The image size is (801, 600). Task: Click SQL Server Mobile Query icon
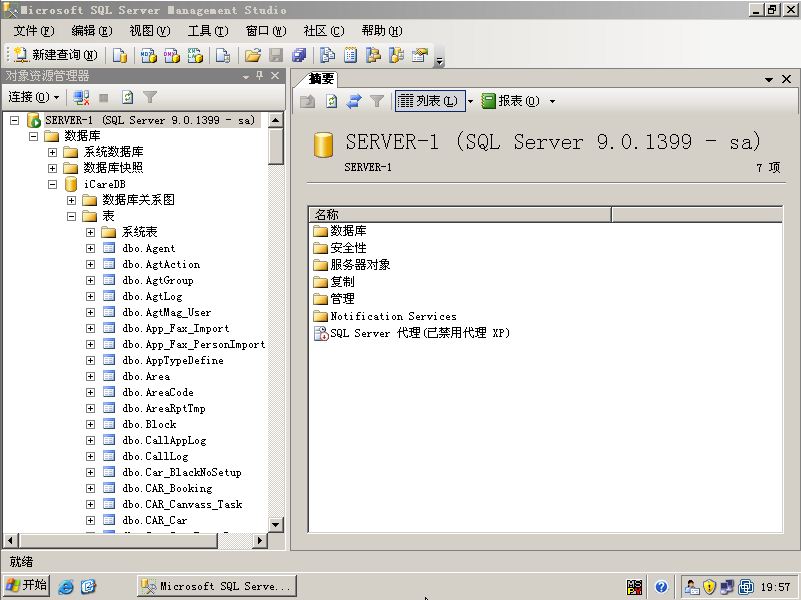(x=223, y=55)
